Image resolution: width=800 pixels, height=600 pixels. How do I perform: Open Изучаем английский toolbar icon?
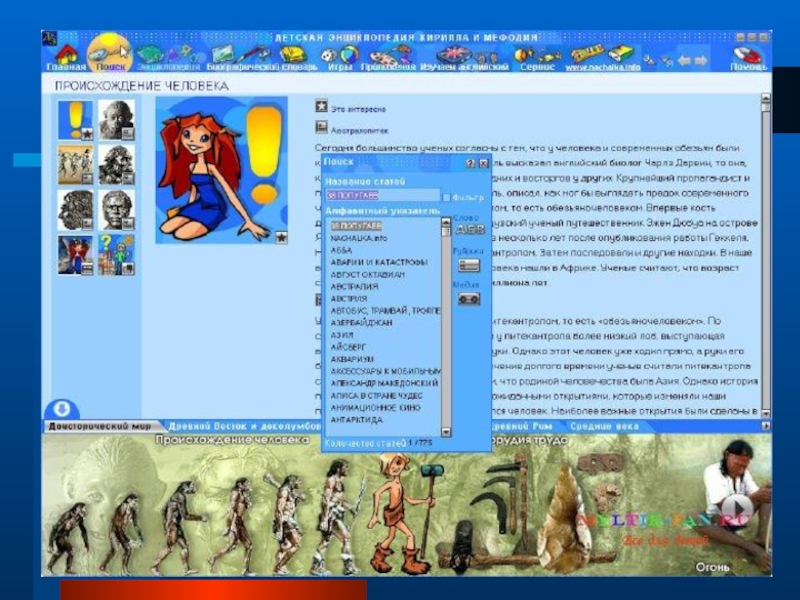click(x=464, y=58)
